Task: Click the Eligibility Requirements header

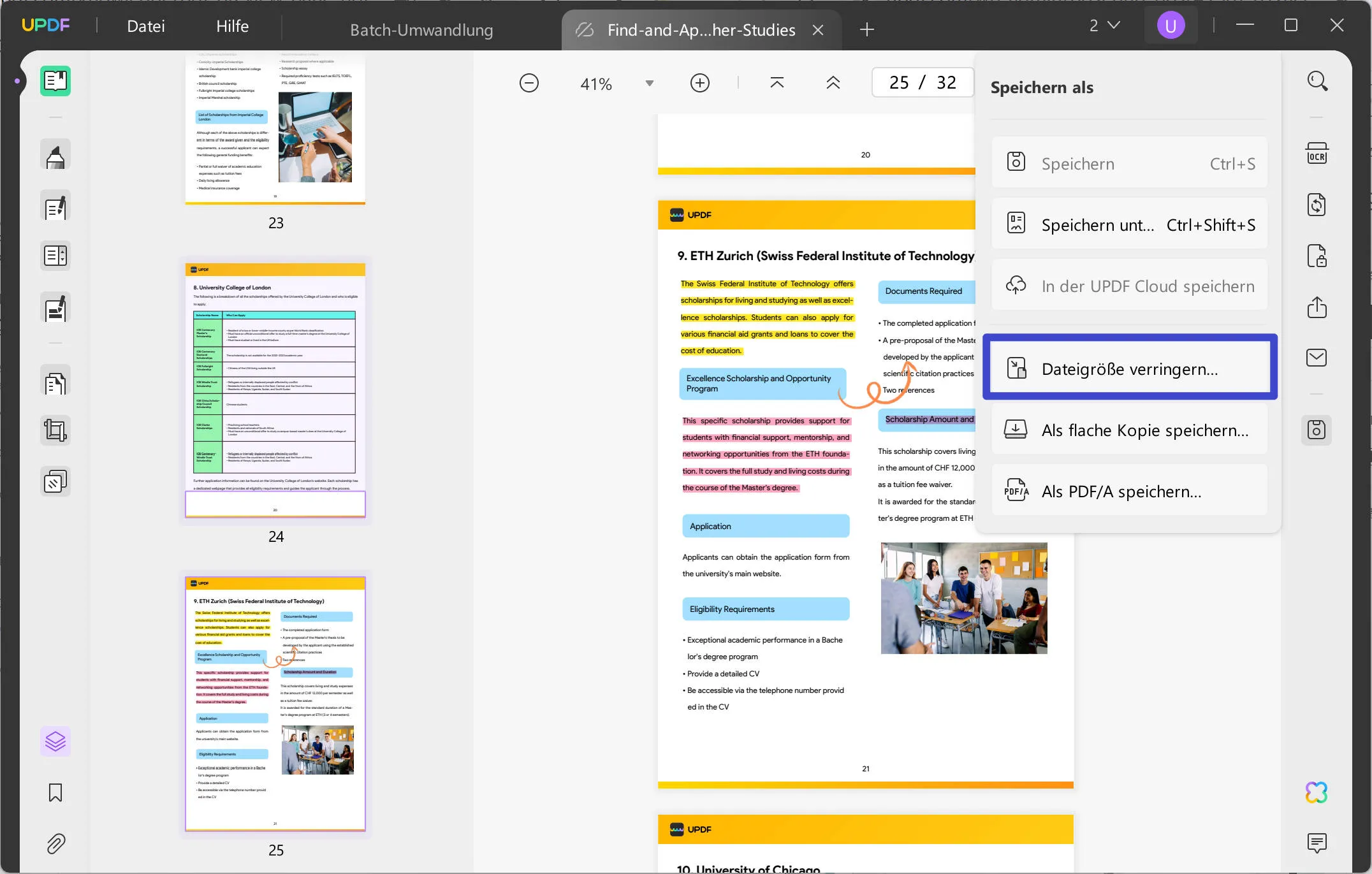Action: 766,609
